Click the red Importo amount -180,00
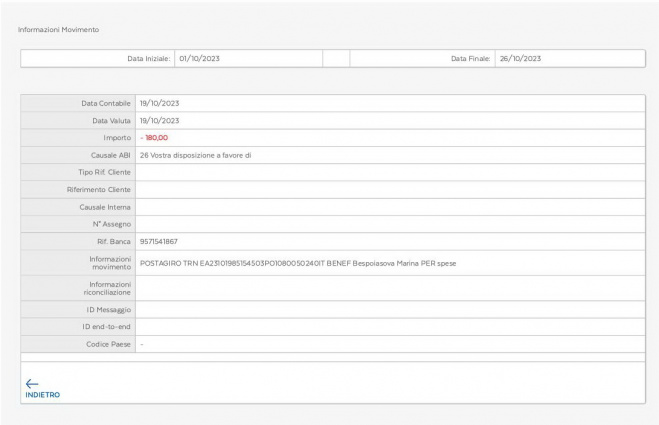659x425 pixels. point(154,137)
